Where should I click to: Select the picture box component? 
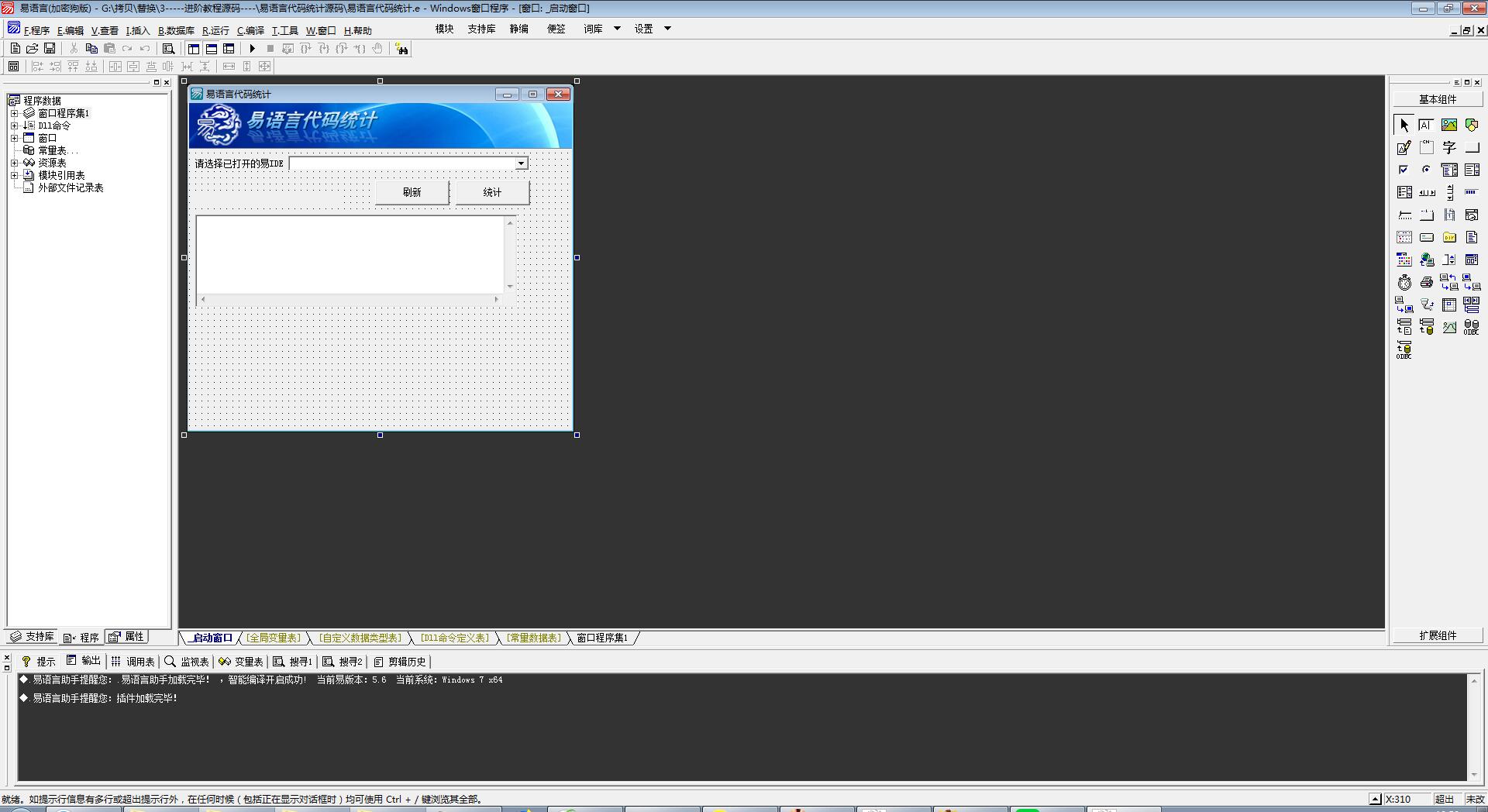click(x=1449, y=125)
